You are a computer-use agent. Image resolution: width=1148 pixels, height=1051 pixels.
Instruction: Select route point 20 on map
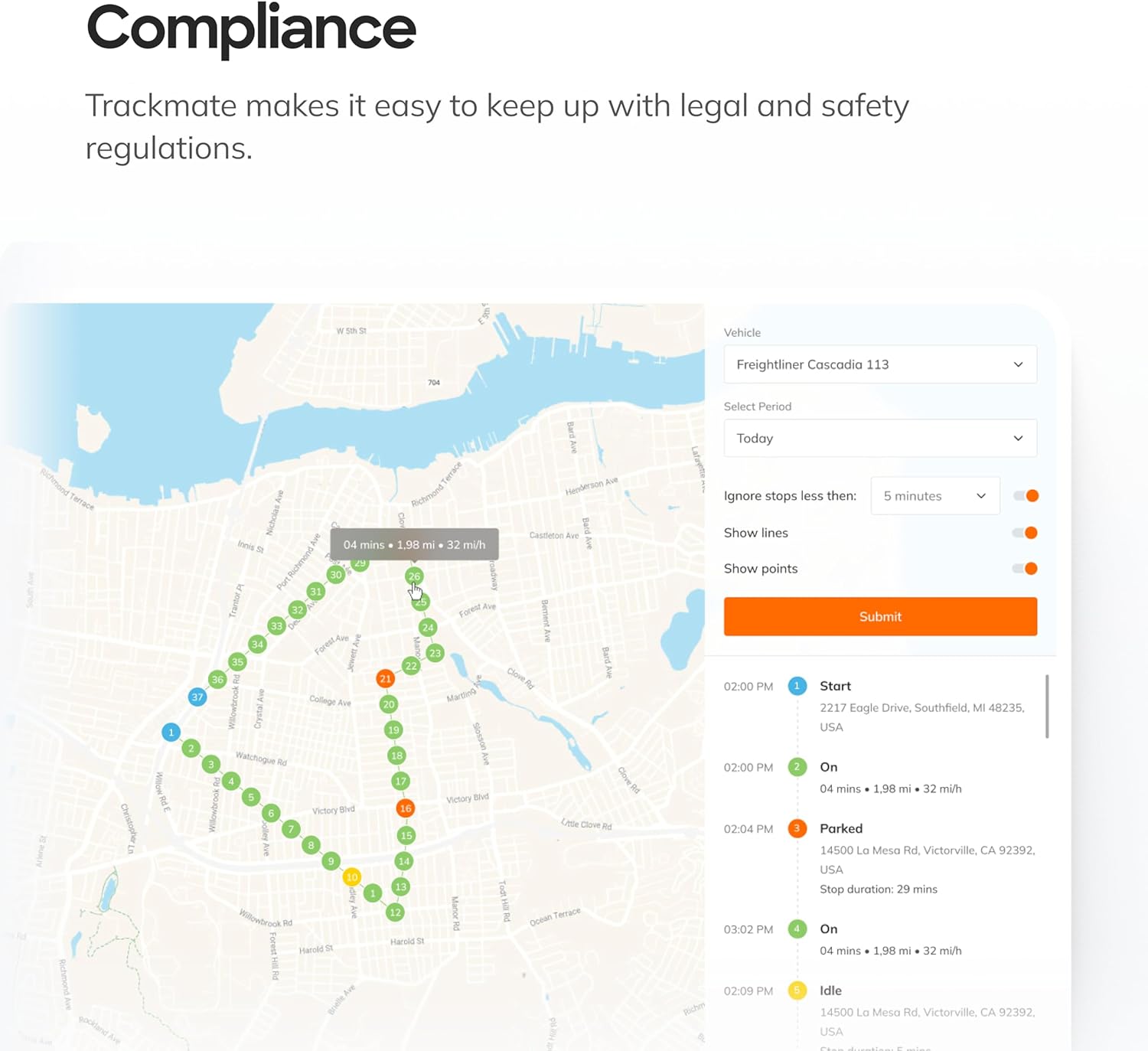coord(389,704)
